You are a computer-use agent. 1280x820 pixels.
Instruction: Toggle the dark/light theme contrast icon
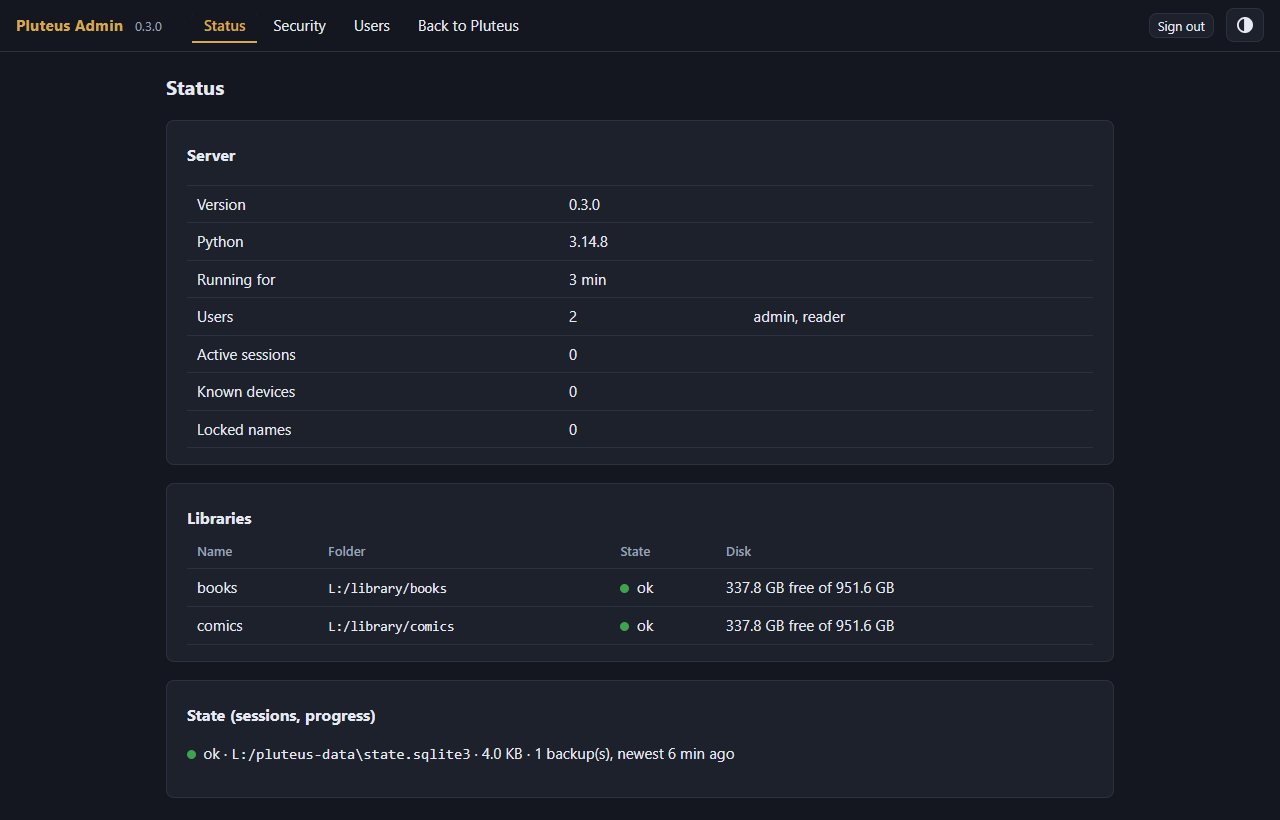(x=1244, y=26)
